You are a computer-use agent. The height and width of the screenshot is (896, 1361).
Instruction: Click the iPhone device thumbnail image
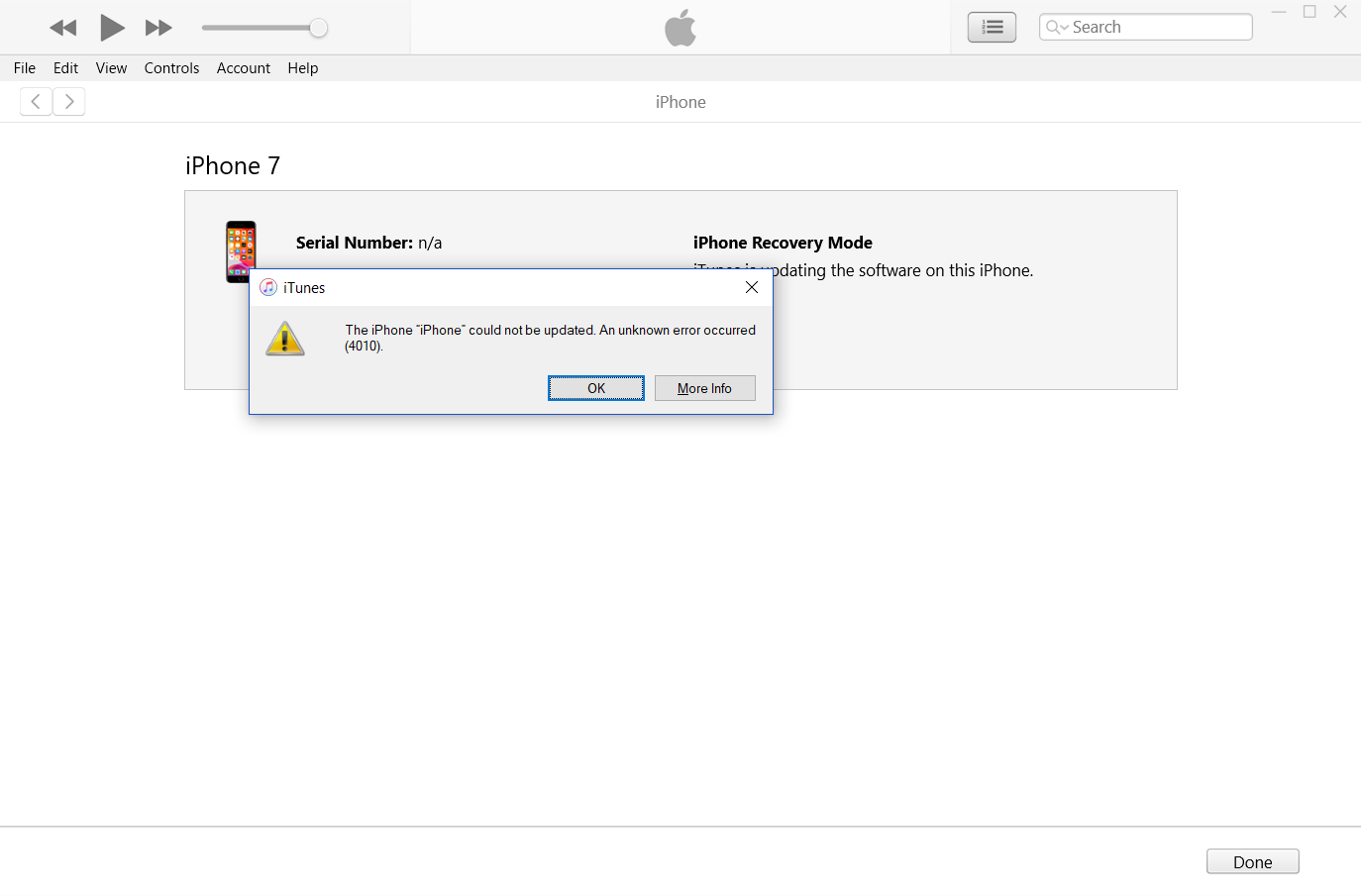tap(241, 251)
